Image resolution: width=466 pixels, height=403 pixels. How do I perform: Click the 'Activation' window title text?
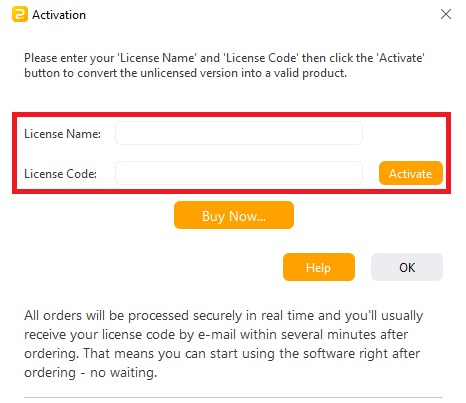click(x=59, y=15)
